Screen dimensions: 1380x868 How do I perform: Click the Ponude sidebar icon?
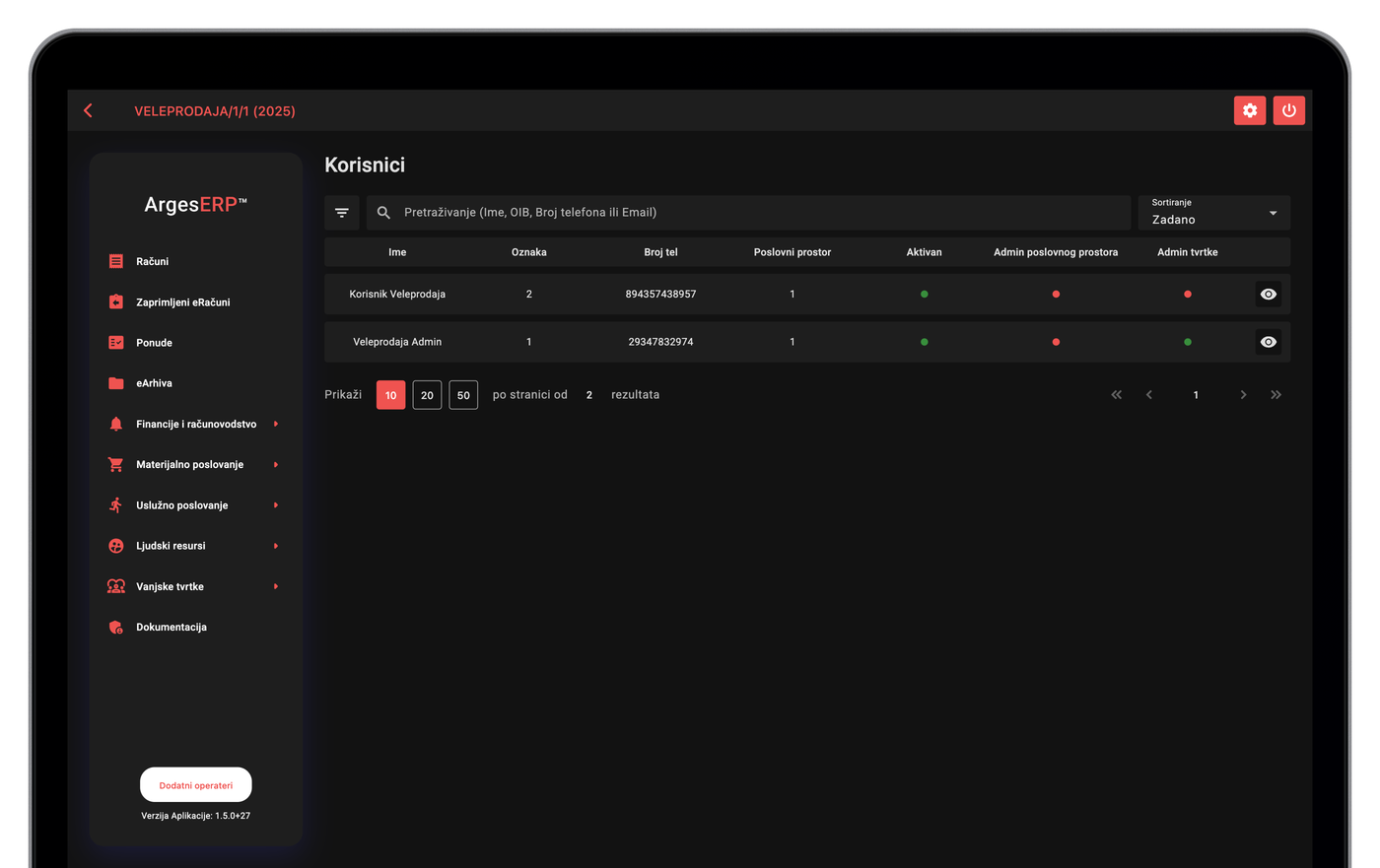coord(116,343)
